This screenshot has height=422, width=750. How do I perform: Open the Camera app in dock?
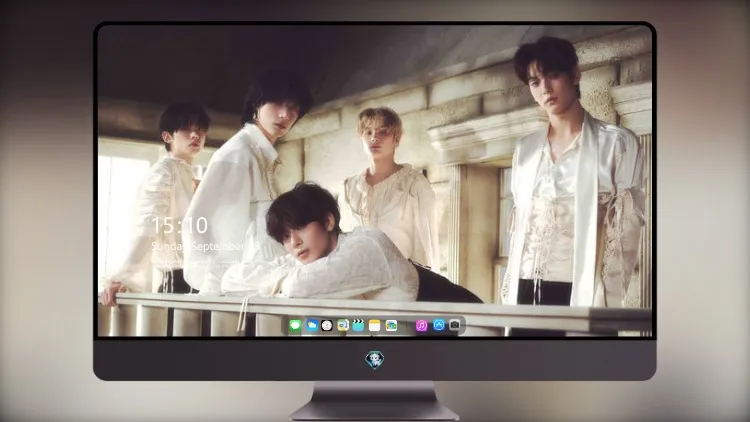point(454,325)
